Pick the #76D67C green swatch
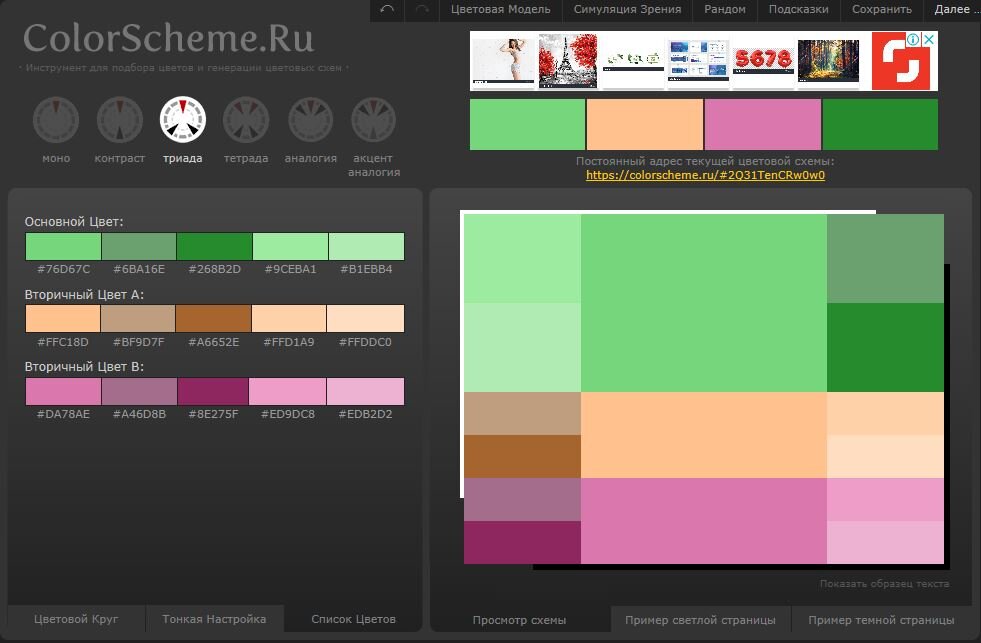The height and width of the screenshot is (643, 981). [63, 246]
